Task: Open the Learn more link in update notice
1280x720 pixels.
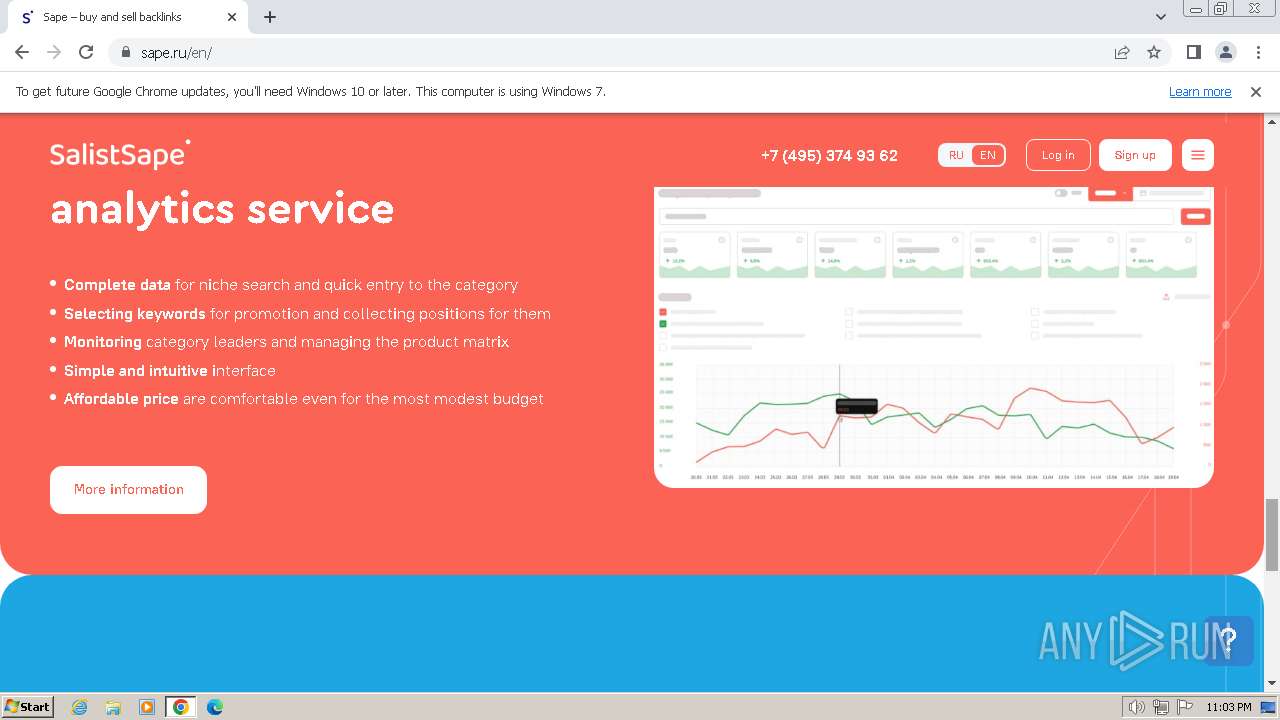Action: tap(1200, 92)
